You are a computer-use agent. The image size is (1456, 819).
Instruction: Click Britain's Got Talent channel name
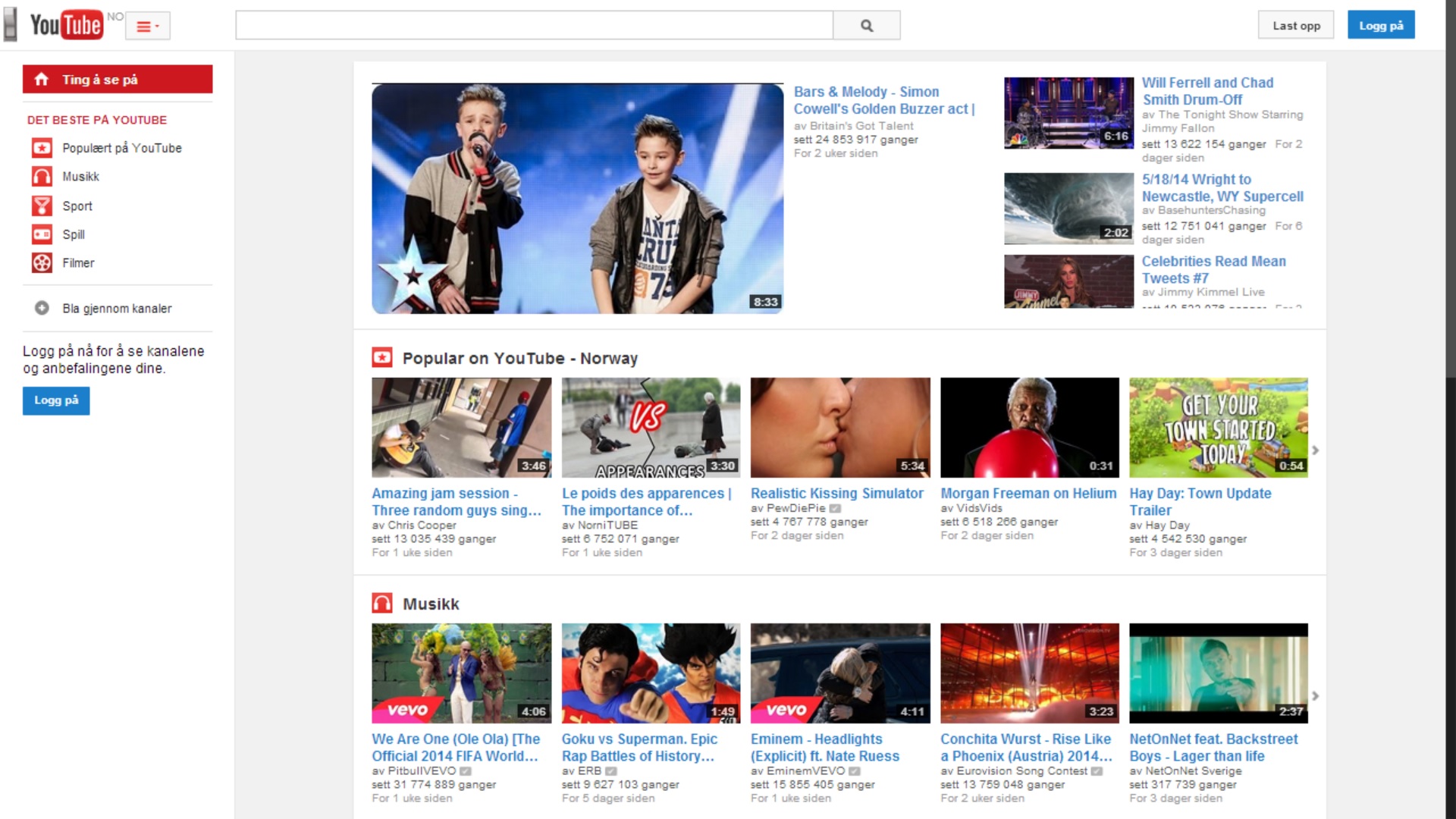click(x=861, y=126)
